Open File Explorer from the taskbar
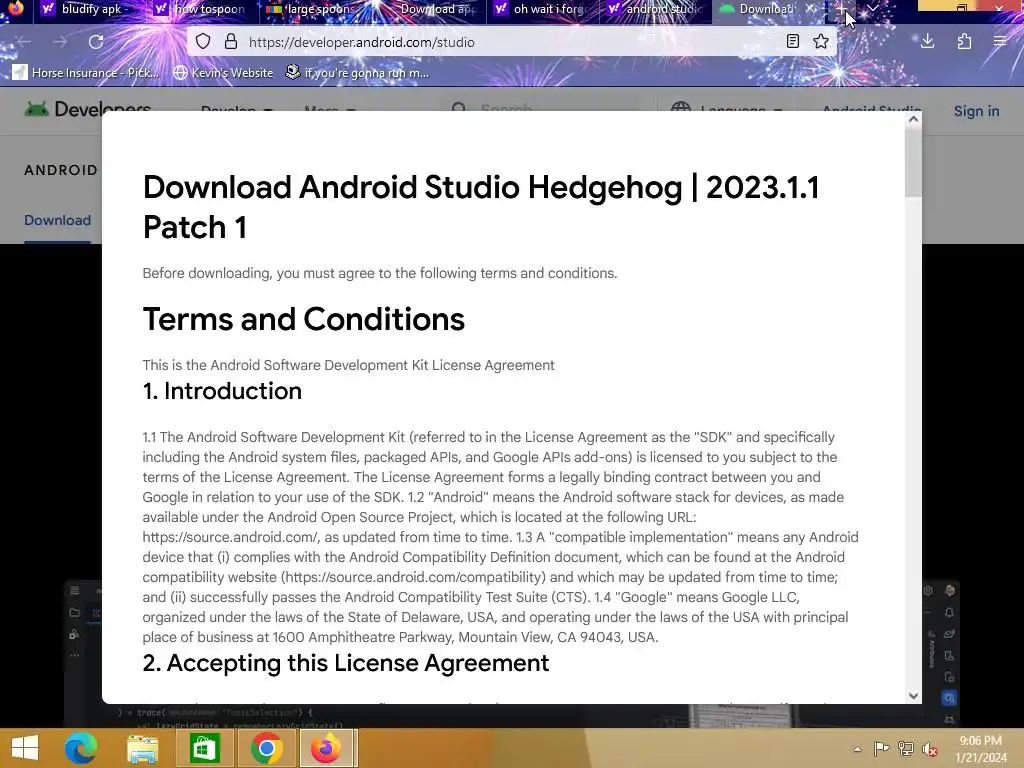Screen dimensions: 1024x768 click(x=142, y=748)
